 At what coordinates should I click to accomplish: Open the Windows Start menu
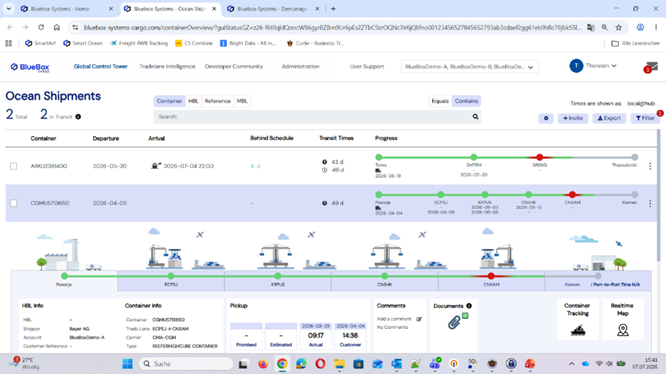coord(127,364)
